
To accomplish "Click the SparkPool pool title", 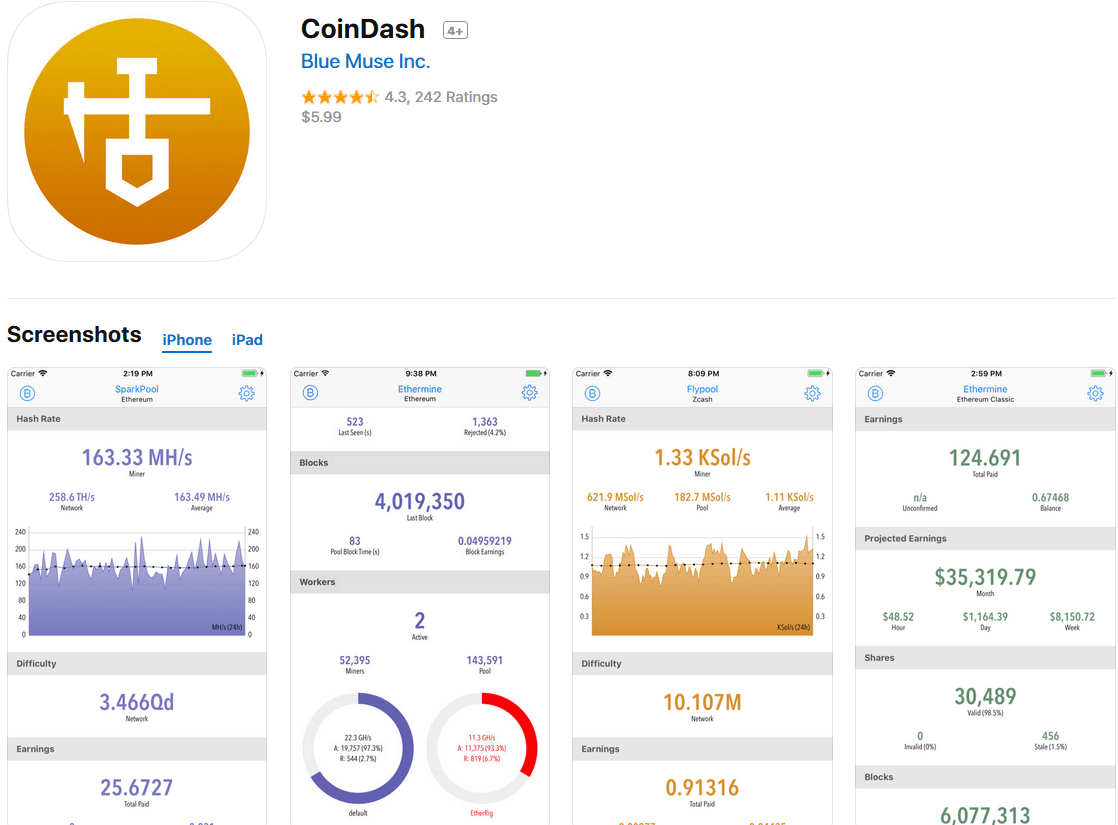I will (x=137, y=389).
